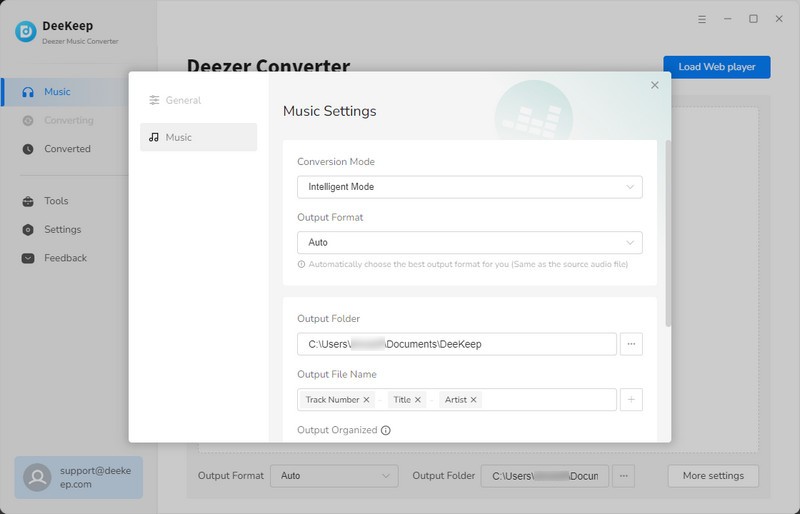Click the user avatar icon
The width and height of the screenshot is (800, 514).
point(37,477)
